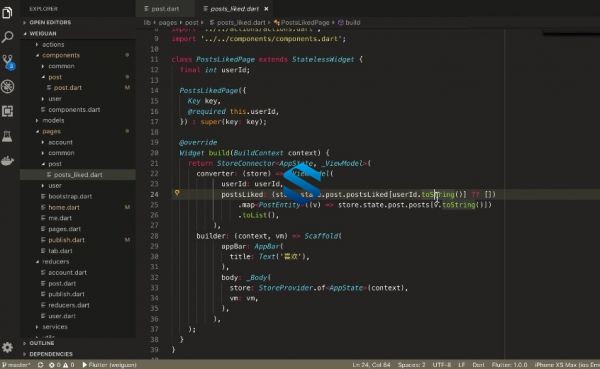Click the 'build' breadcrumb segment
The width and height of the screenshot is (600, 369).
[x=352, y=23]
